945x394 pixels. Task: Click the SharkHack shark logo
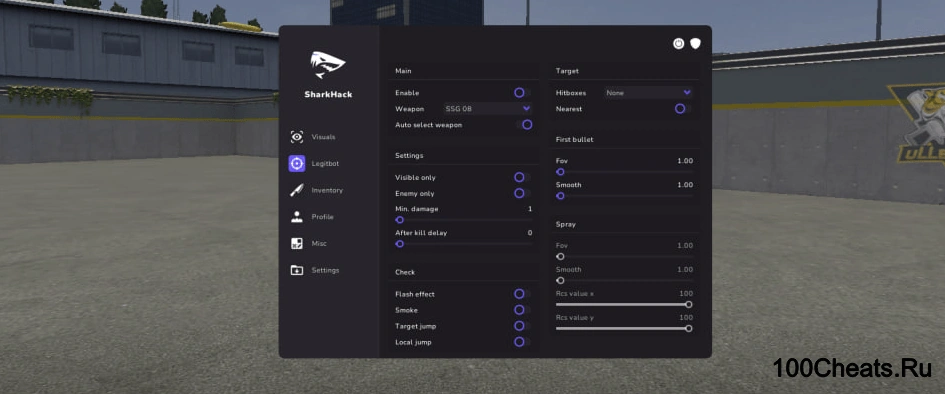(328, 64)
